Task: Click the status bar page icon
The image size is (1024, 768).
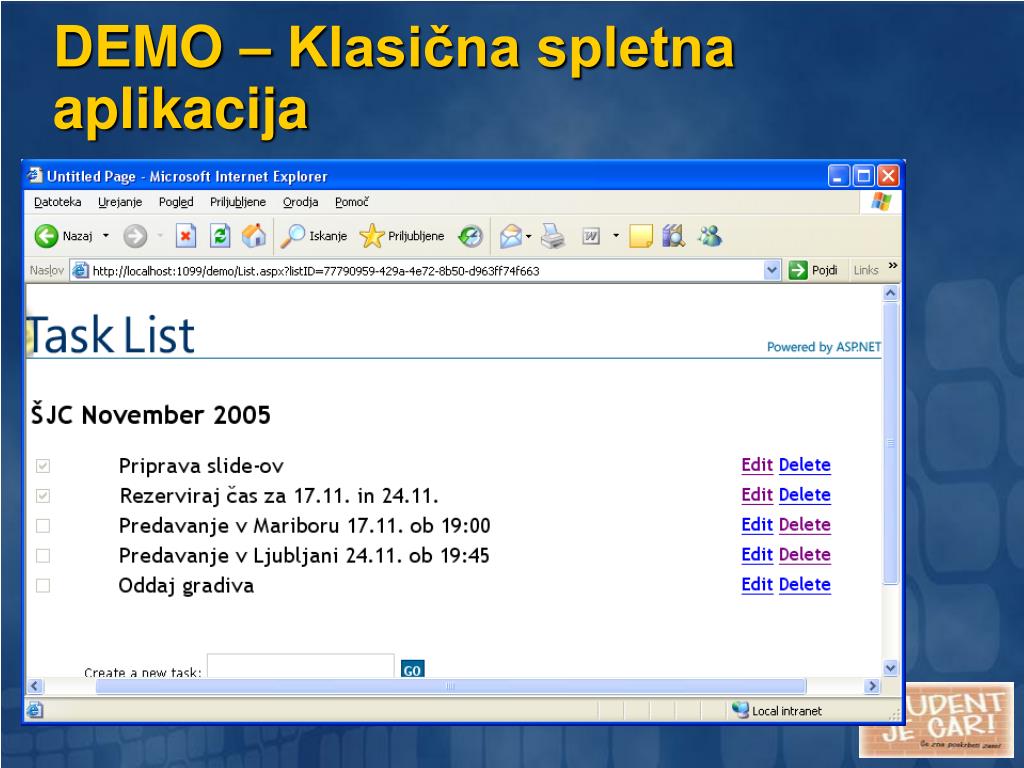Action: click(35, 710)
